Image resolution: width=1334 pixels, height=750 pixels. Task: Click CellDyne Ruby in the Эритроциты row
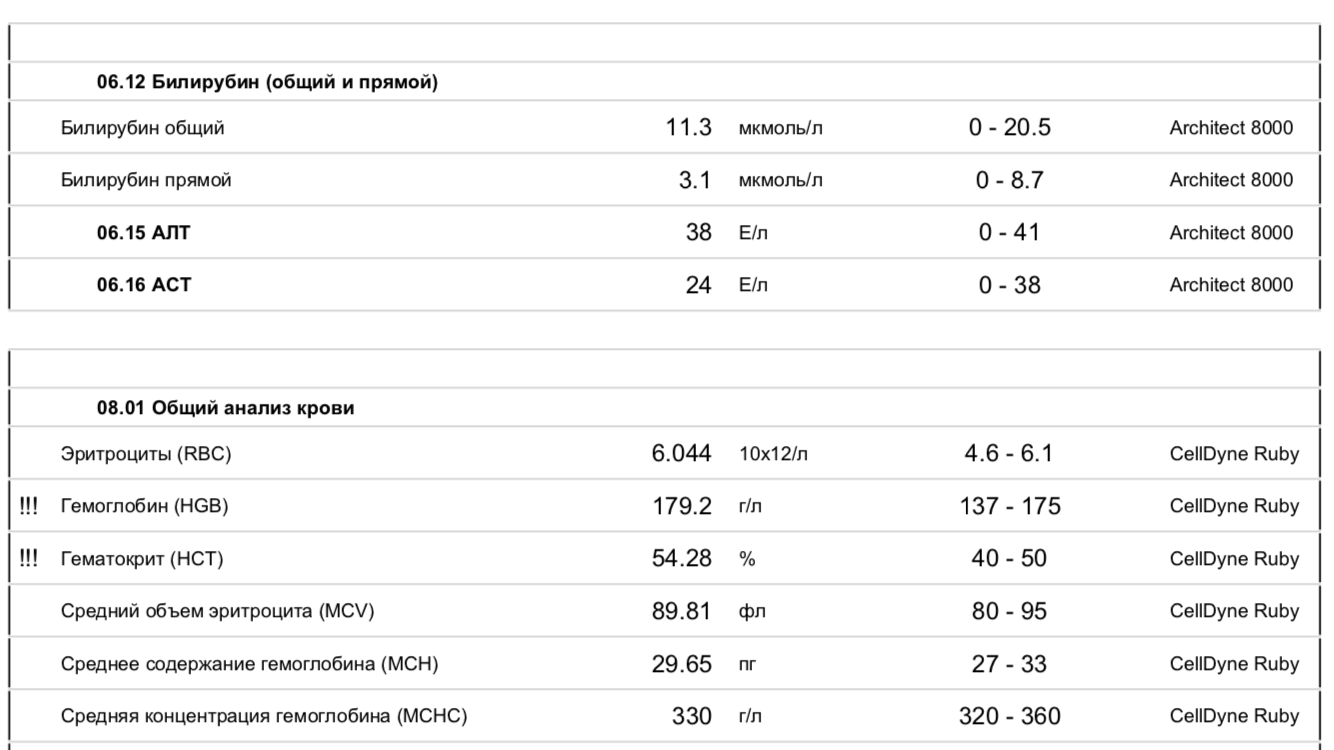click(x=1234, y=454)
